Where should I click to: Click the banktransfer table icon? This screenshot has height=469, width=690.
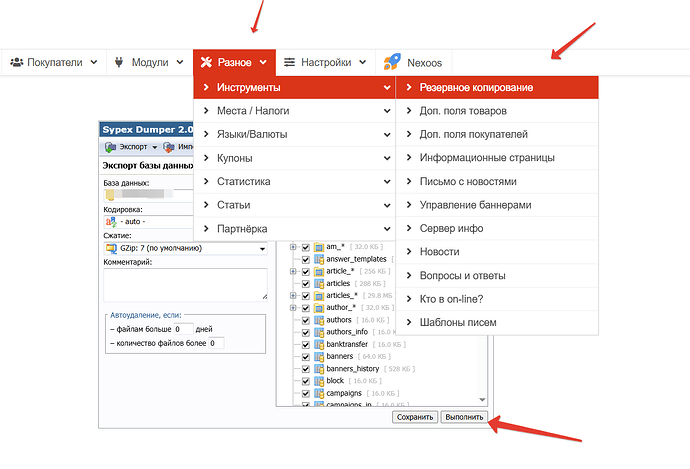pyautogui.click(x=319, y=344)
